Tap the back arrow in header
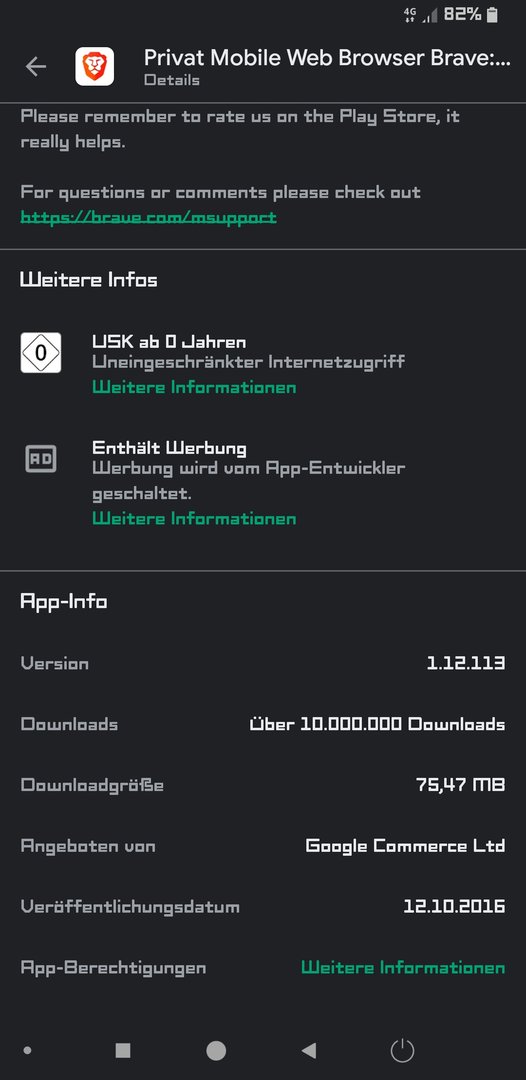Screen dimensions: 526x1080 tap(35, 67)
